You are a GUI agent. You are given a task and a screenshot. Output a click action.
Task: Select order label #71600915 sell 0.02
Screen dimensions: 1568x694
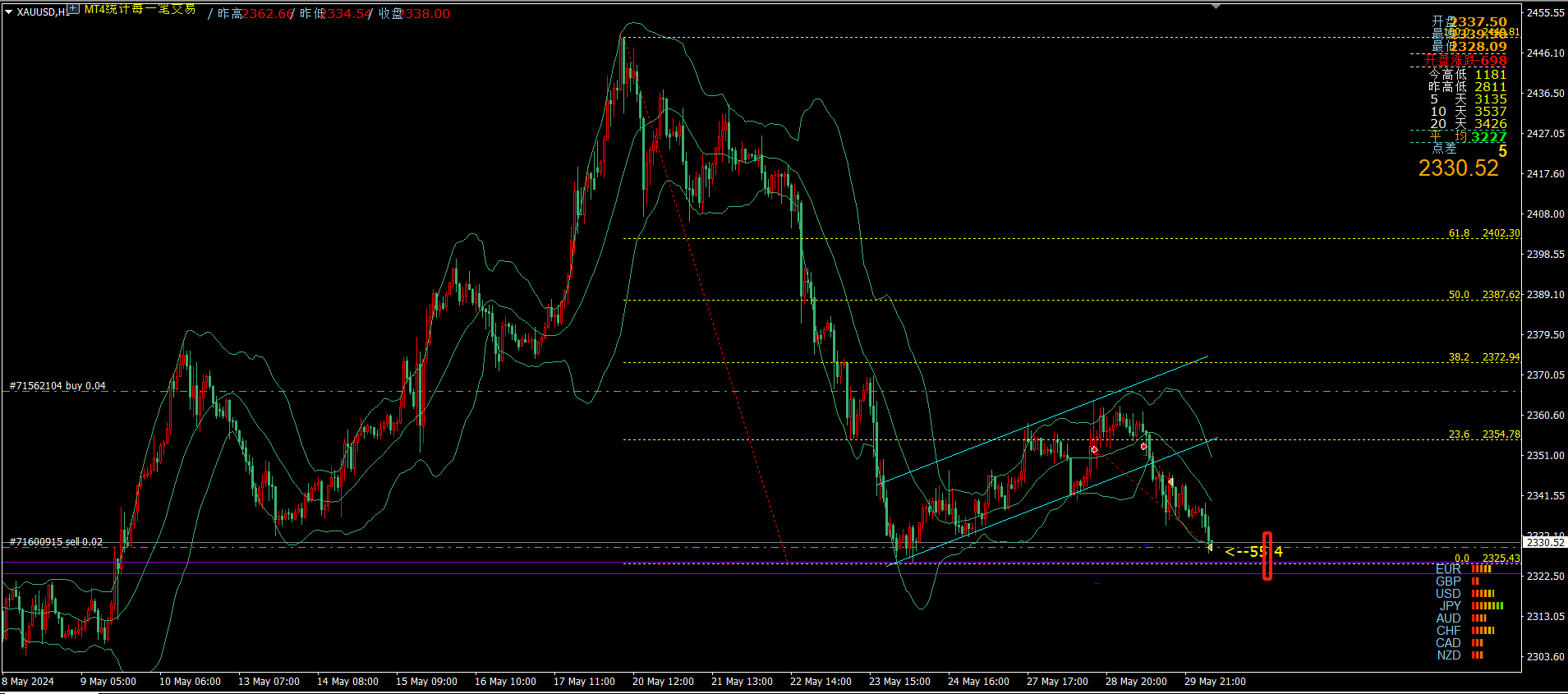tap(56, 541)
